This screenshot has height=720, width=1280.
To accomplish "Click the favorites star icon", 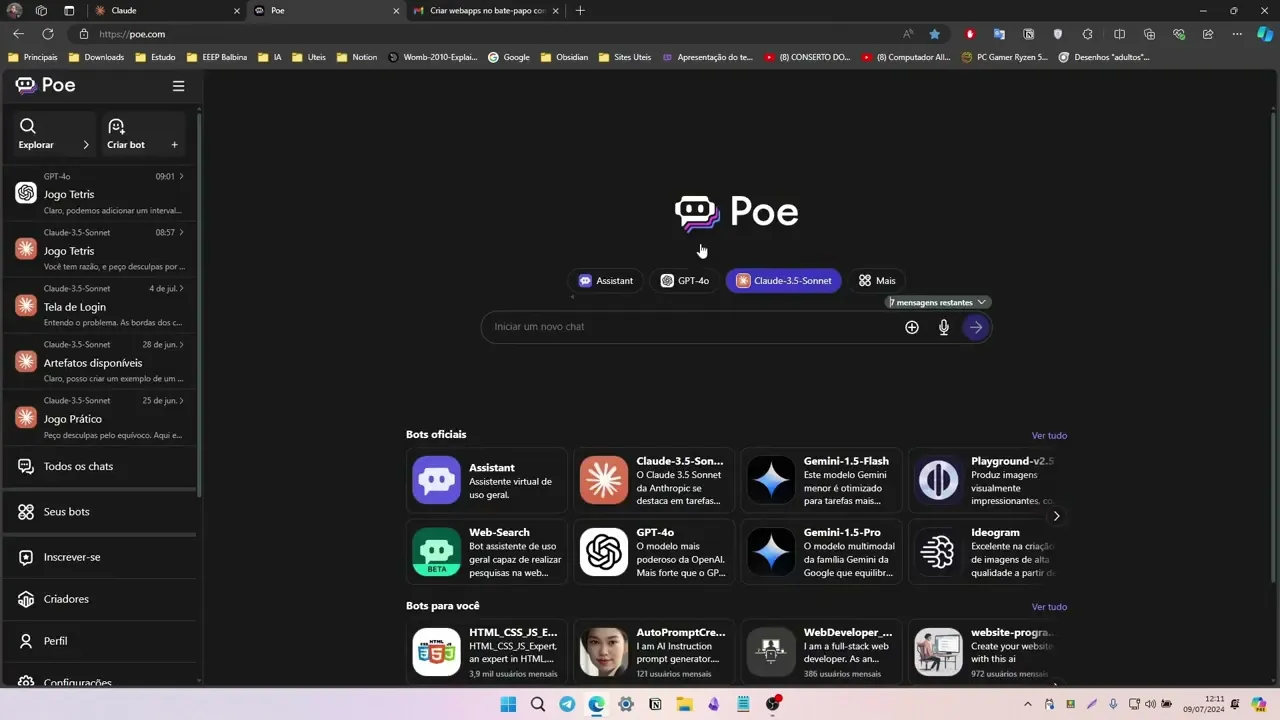I will (935, 34).
